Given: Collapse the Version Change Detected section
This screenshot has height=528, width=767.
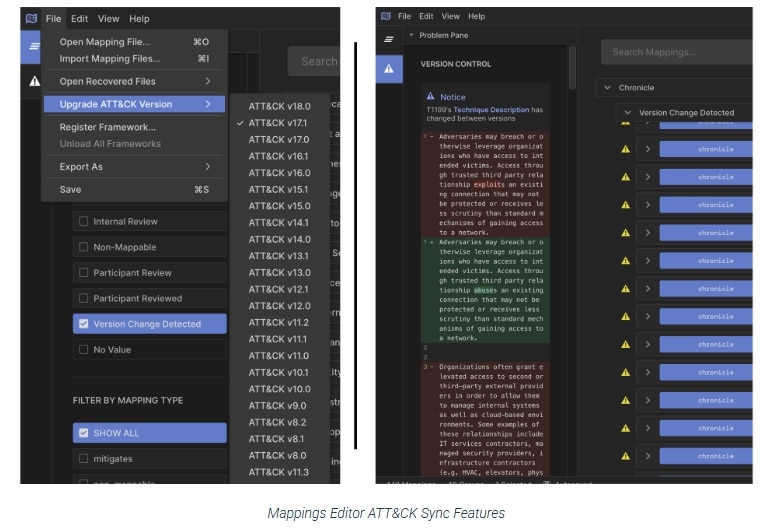Looking at the screenshot, I should click(x=627, y=113).
